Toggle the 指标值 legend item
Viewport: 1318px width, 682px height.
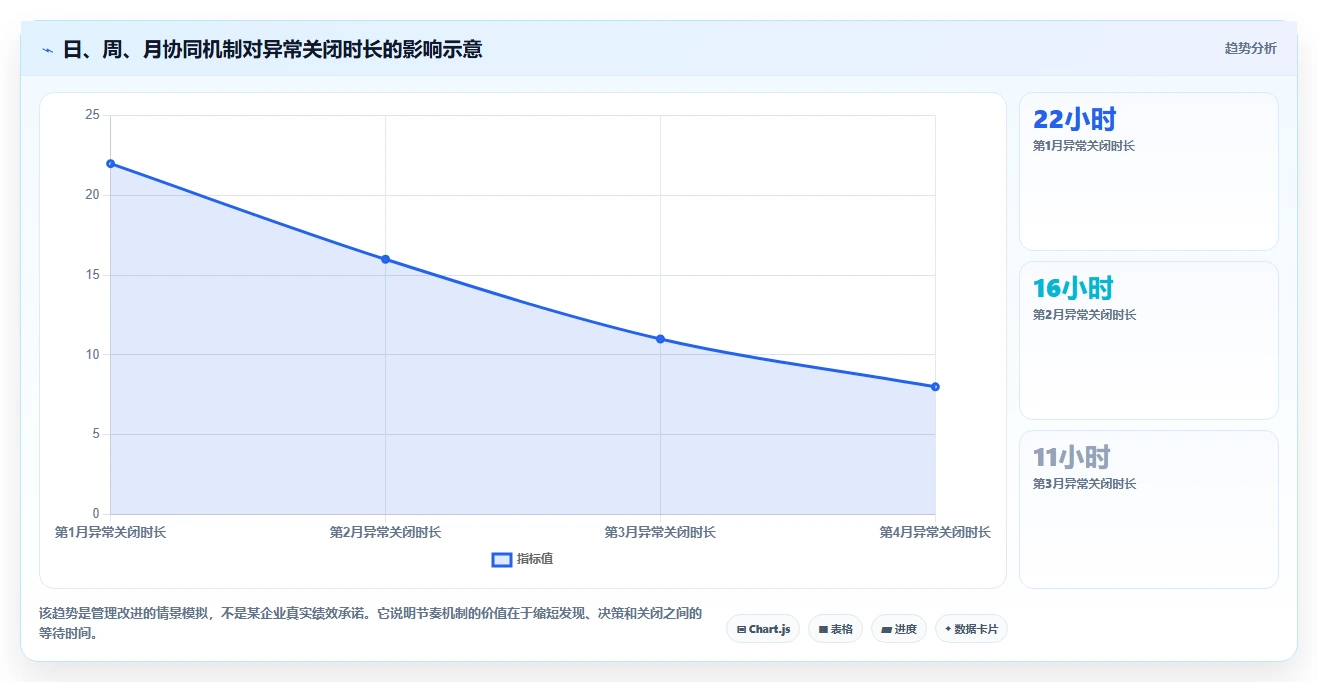(x=522, y=559)
